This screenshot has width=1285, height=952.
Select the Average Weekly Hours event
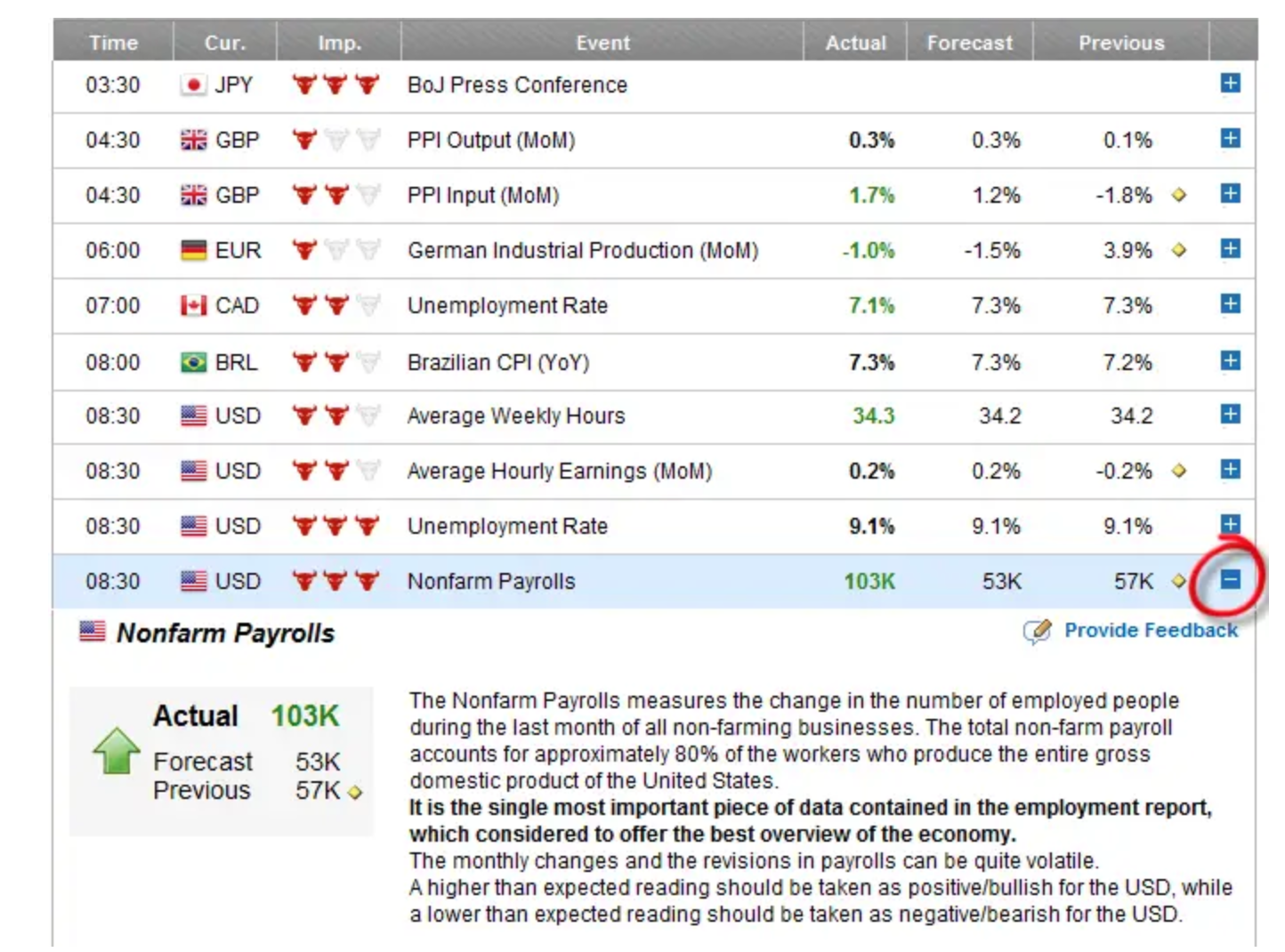(x=516, y=416)
